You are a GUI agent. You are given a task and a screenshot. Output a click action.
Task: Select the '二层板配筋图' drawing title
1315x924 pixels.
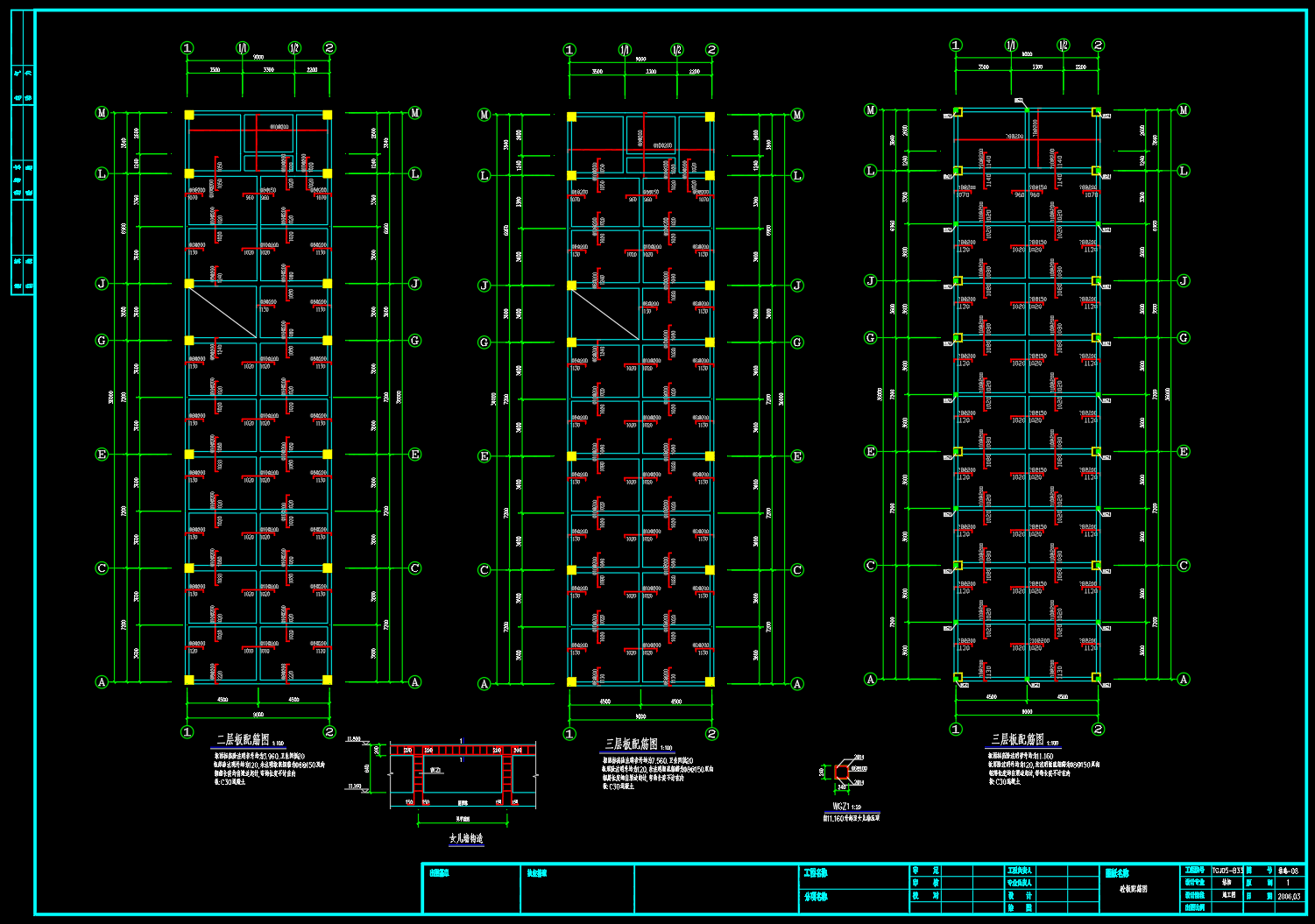[x=244, y=740]
